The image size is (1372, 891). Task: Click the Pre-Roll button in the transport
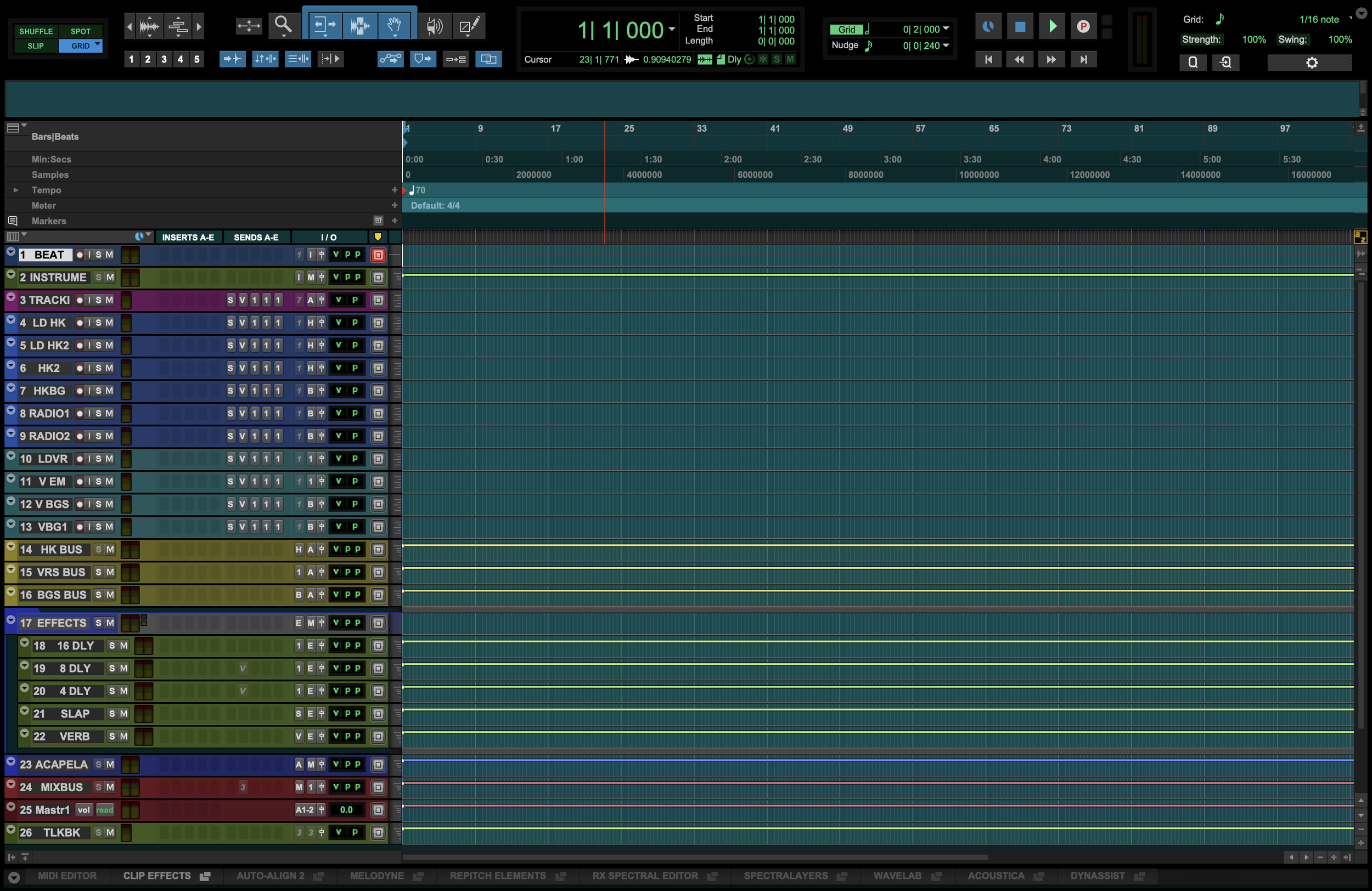click(1083, 26)
